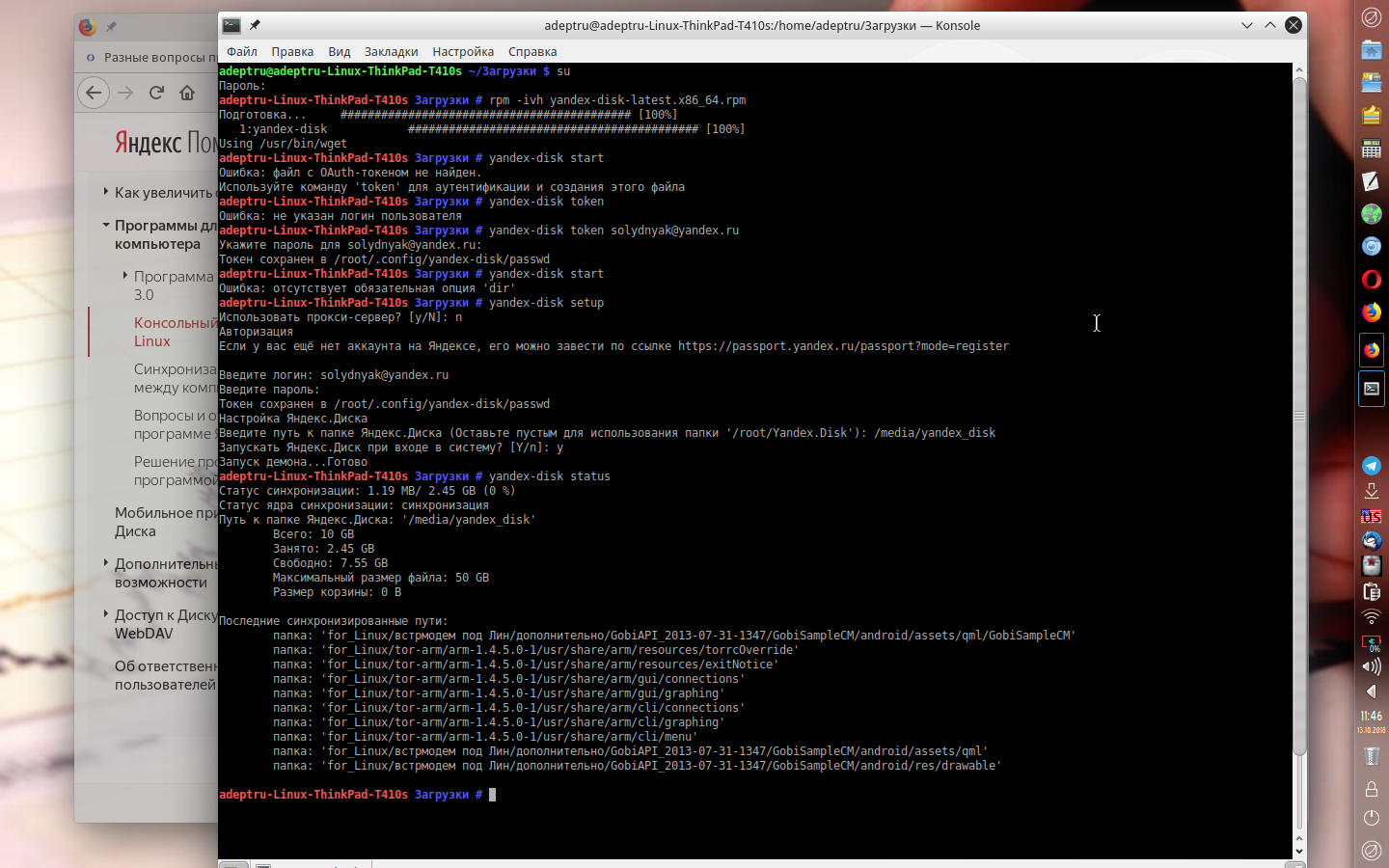Image resolution: width=1389 pixels, height=868 pixels.
Task: Open the downloads tray icon with the arrow
Action: coord(1371,491)
